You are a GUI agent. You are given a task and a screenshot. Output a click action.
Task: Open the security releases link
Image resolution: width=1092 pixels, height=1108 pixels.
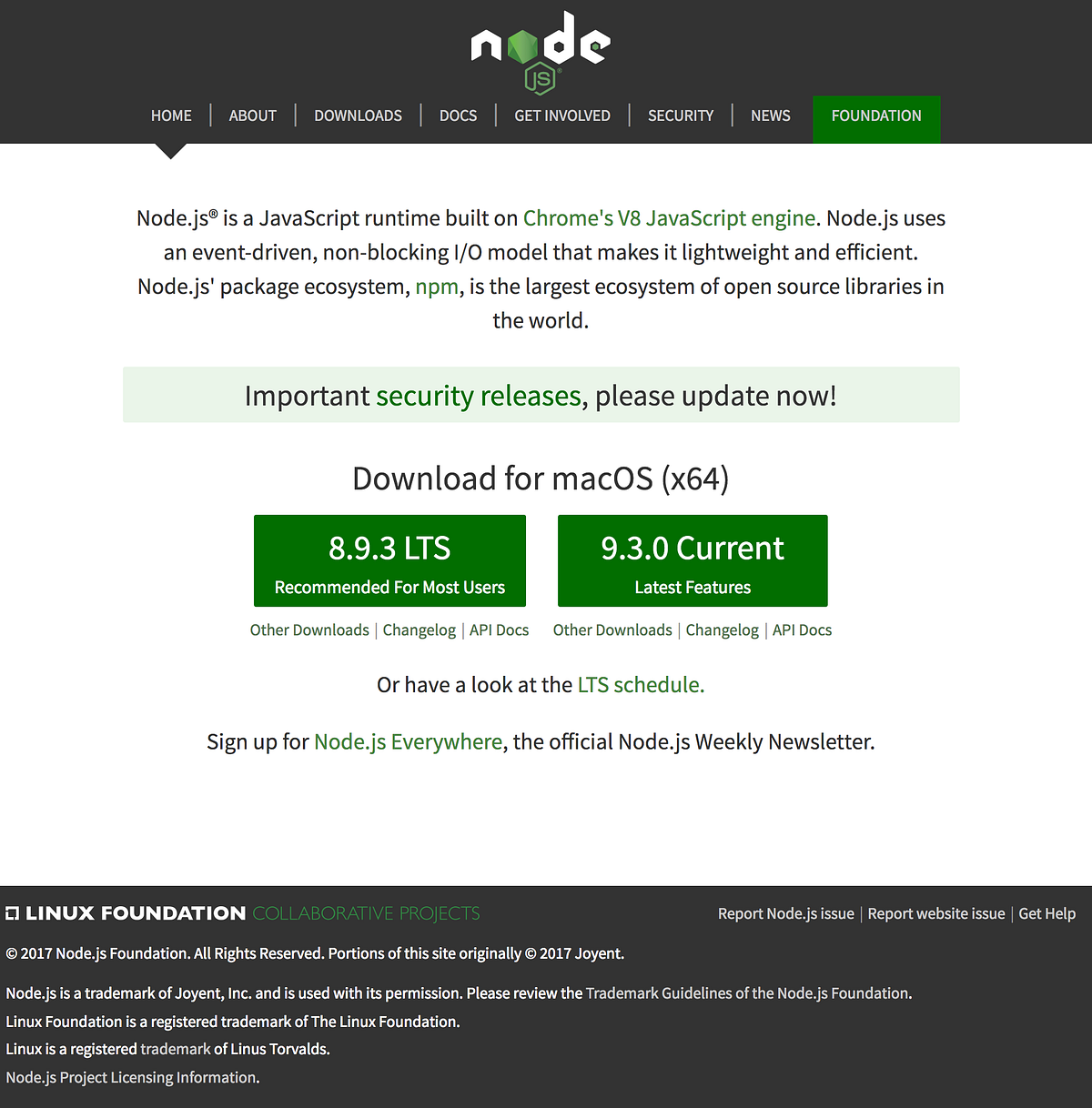[x=478, y=396]
